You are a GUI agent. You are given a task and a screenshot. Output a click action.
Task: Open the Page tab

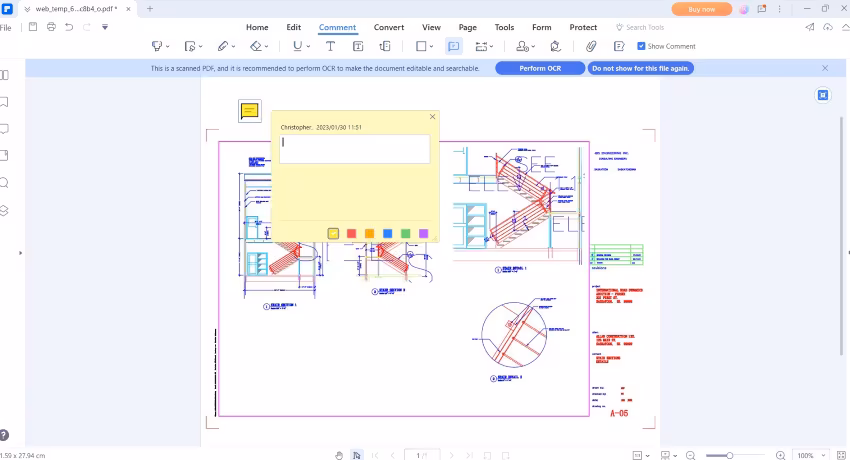(468, 27)
